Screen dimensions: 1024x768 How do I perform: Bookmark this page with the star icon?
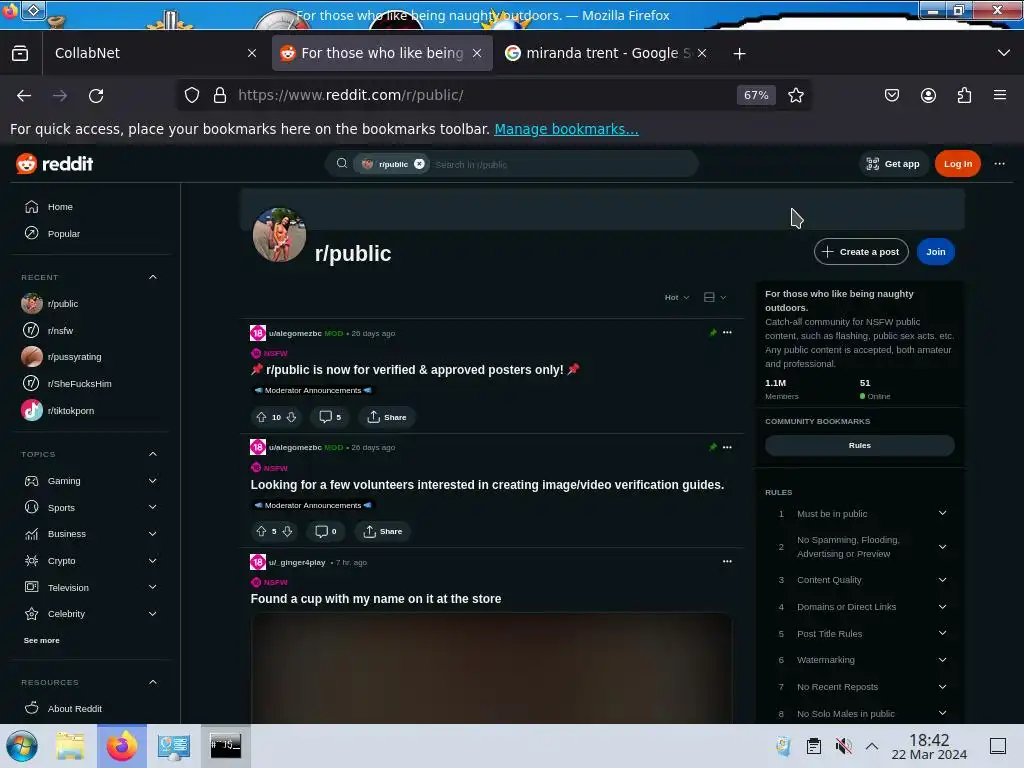[795, 95]
